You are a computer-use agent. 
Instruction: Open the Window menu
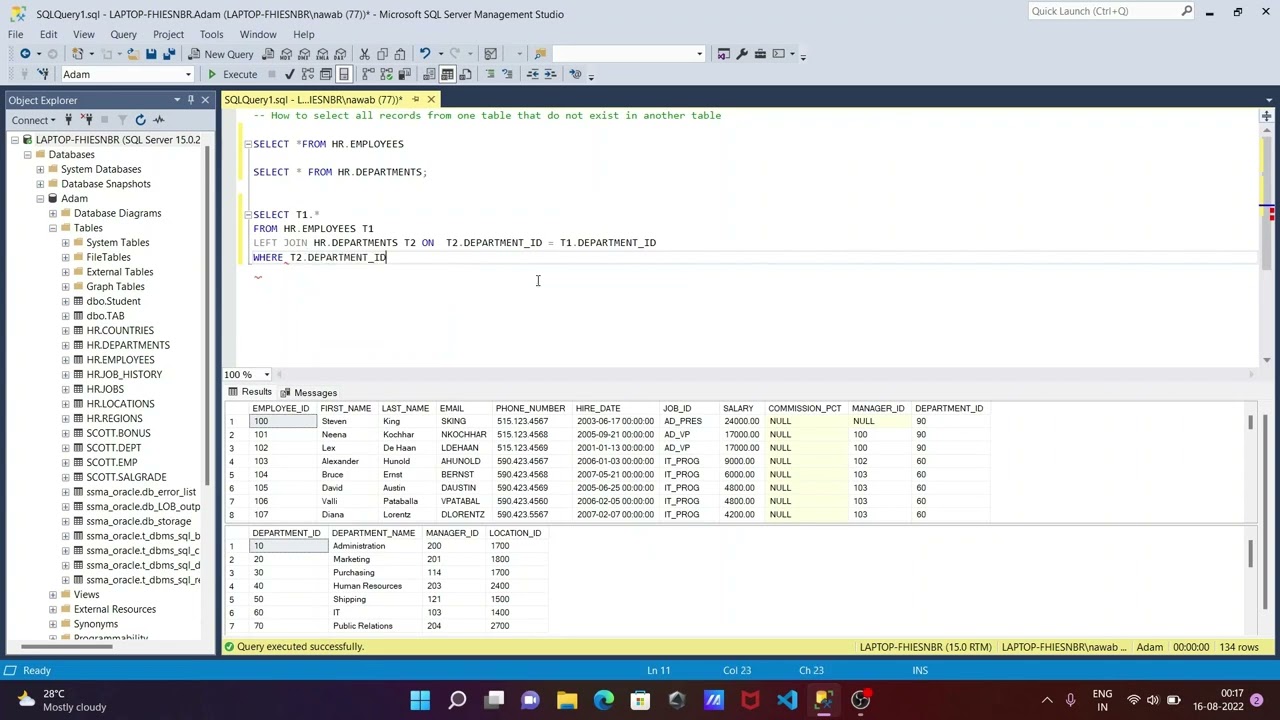pyautogui.click(x=258, y=34)
